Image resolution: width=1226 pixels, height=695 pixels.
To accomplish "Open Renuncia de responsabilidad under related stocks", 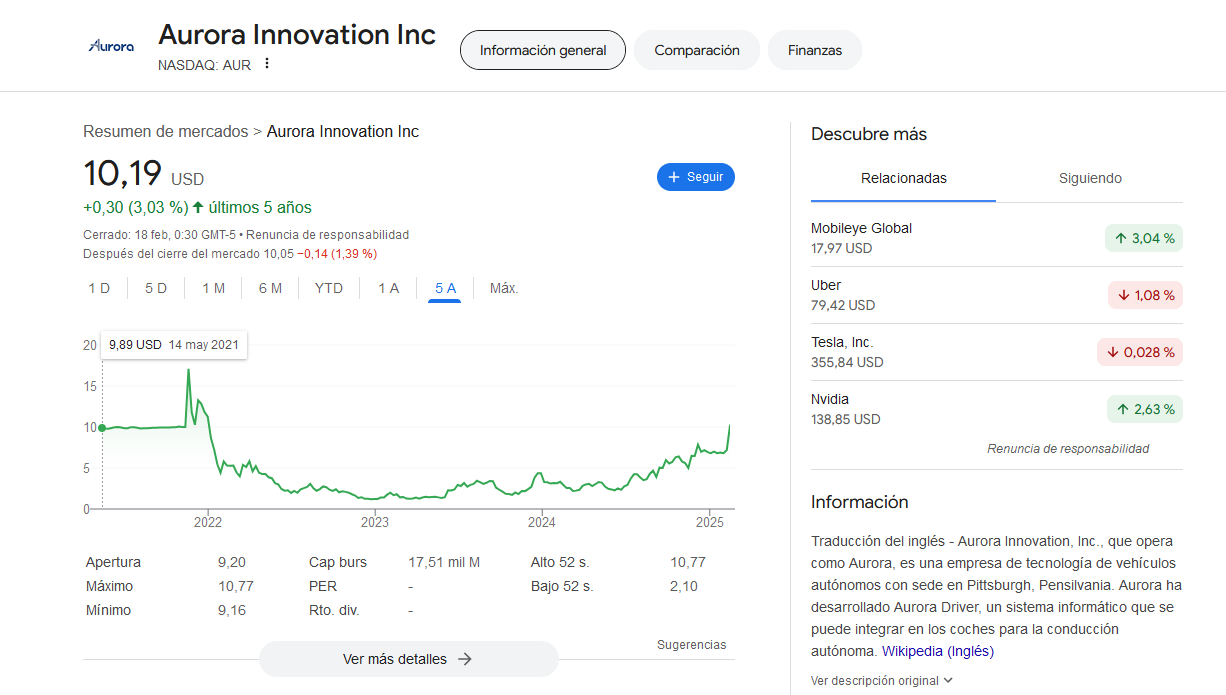I will click(1068, 449).
